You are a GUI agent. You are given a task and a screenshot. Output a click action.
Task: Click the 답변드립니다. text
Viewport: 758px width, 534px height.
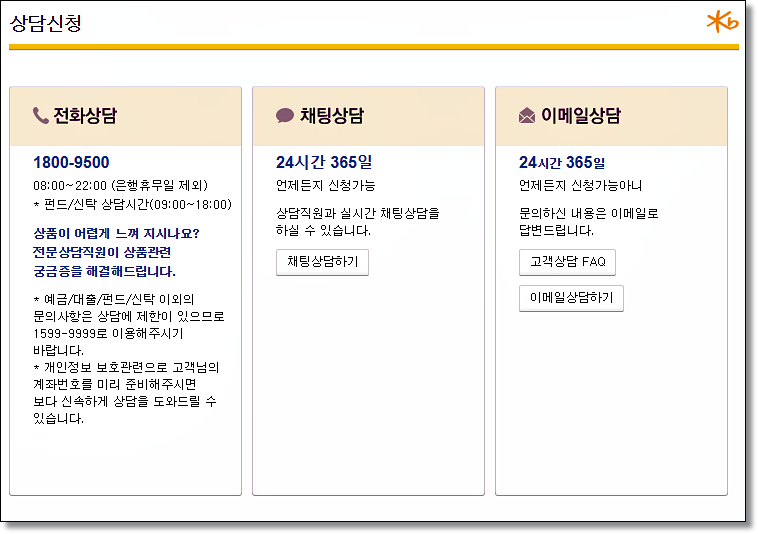tap(556, 231)
